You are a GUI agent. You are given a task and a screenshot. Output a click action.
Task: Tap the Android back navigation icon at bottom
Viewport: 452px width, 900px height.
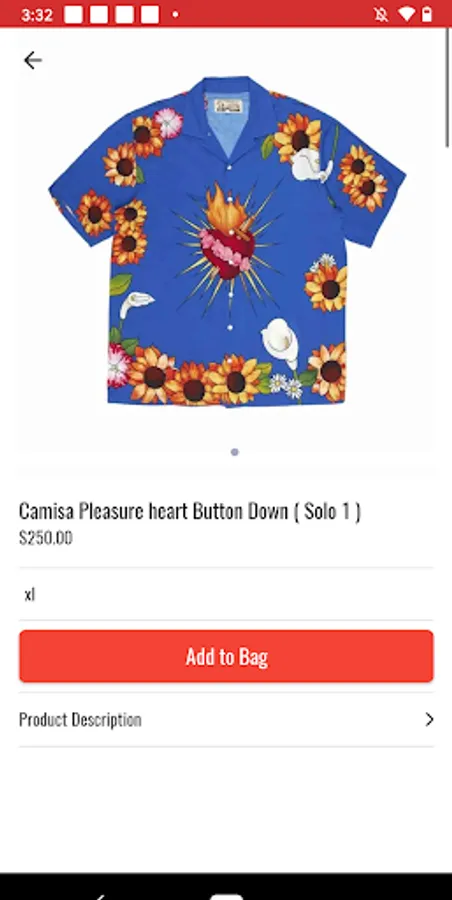[x=101, y=896]
